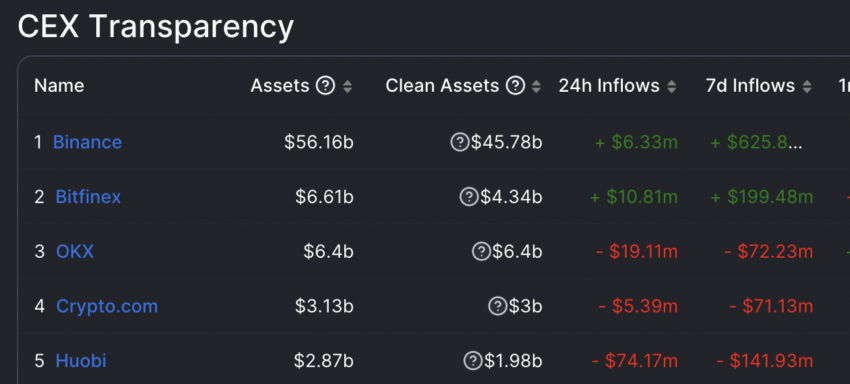Click the question icon beside Bitfinex $4.34b
850x384 pixels.
(469, 197)
